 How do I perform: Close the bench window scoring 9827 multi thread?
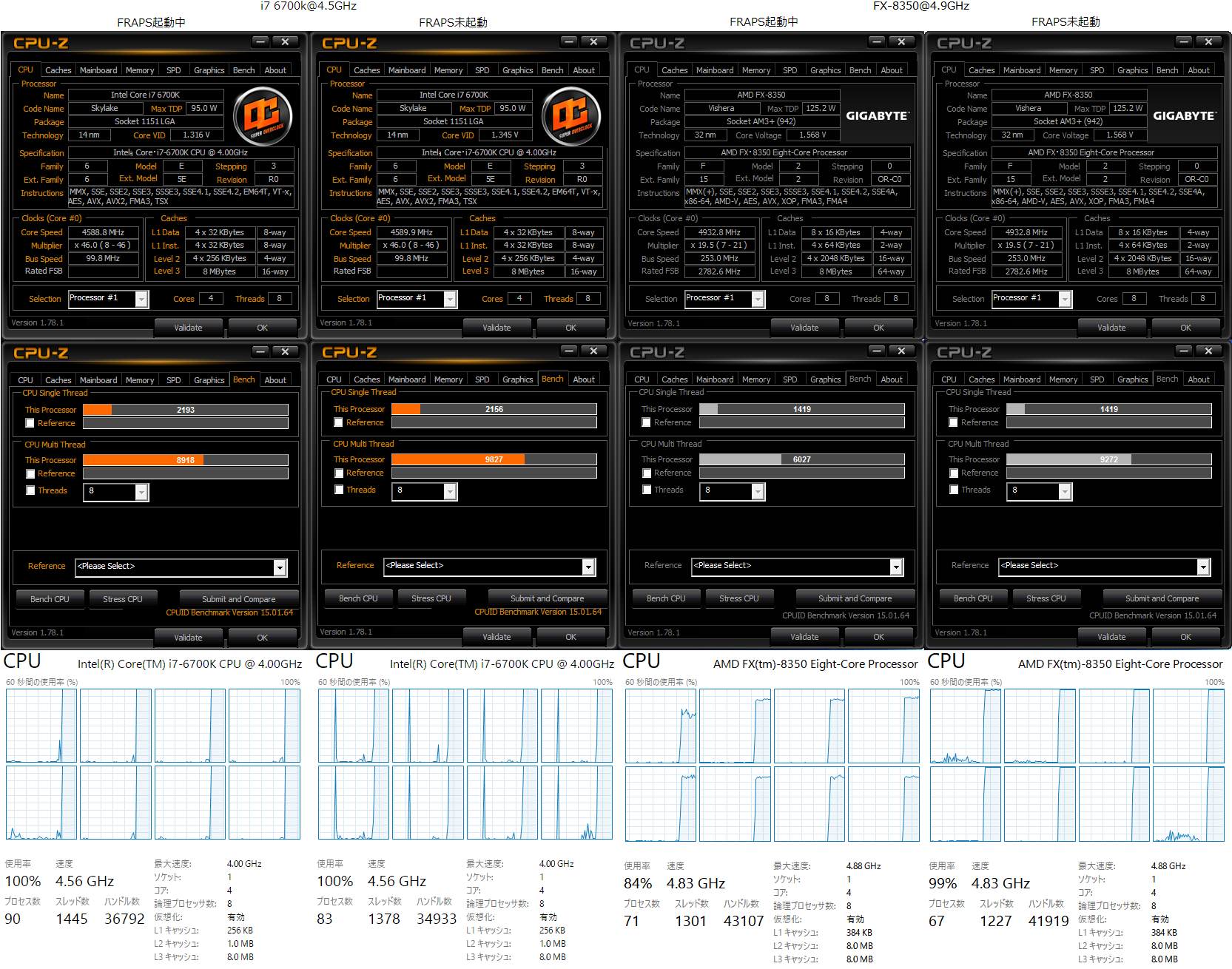593,351
